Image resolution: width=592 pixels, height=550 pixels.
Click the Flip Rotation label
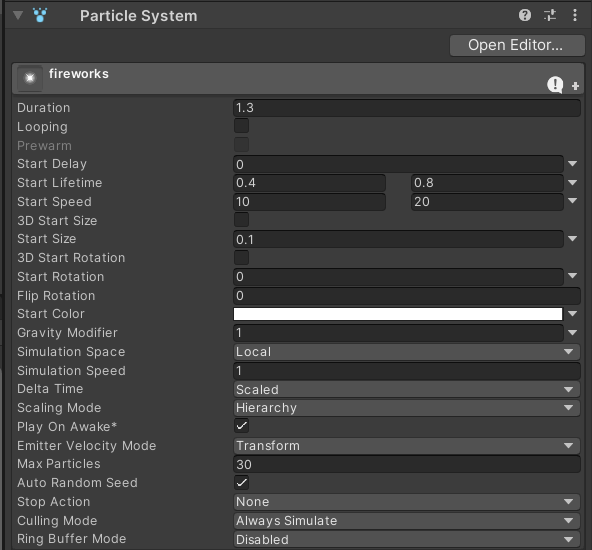(56, 296)
